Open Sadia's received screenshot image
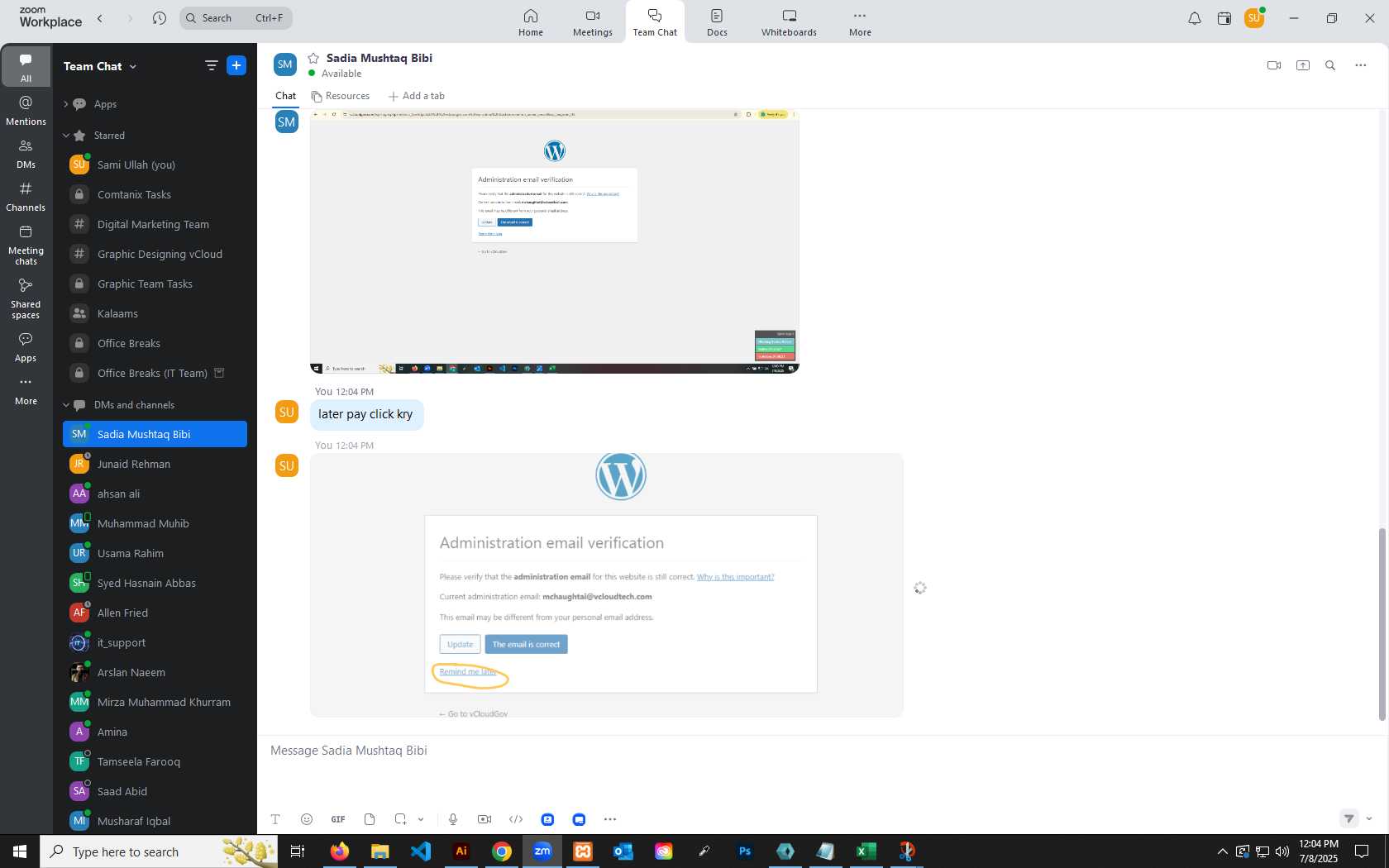The image size is (1389, 868). coord(554,241)
